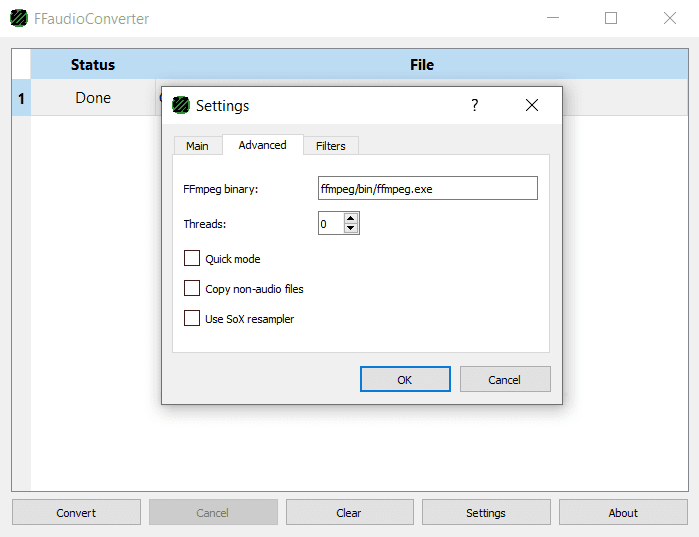
Task: Switch to the Main tab
Action: pos(197,146)
